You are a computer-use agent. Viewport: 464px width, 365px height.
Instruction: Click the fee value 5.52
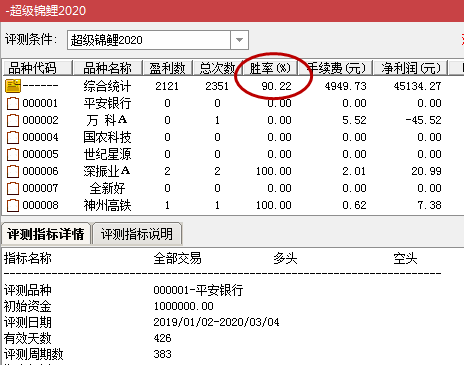coord(354,120)
